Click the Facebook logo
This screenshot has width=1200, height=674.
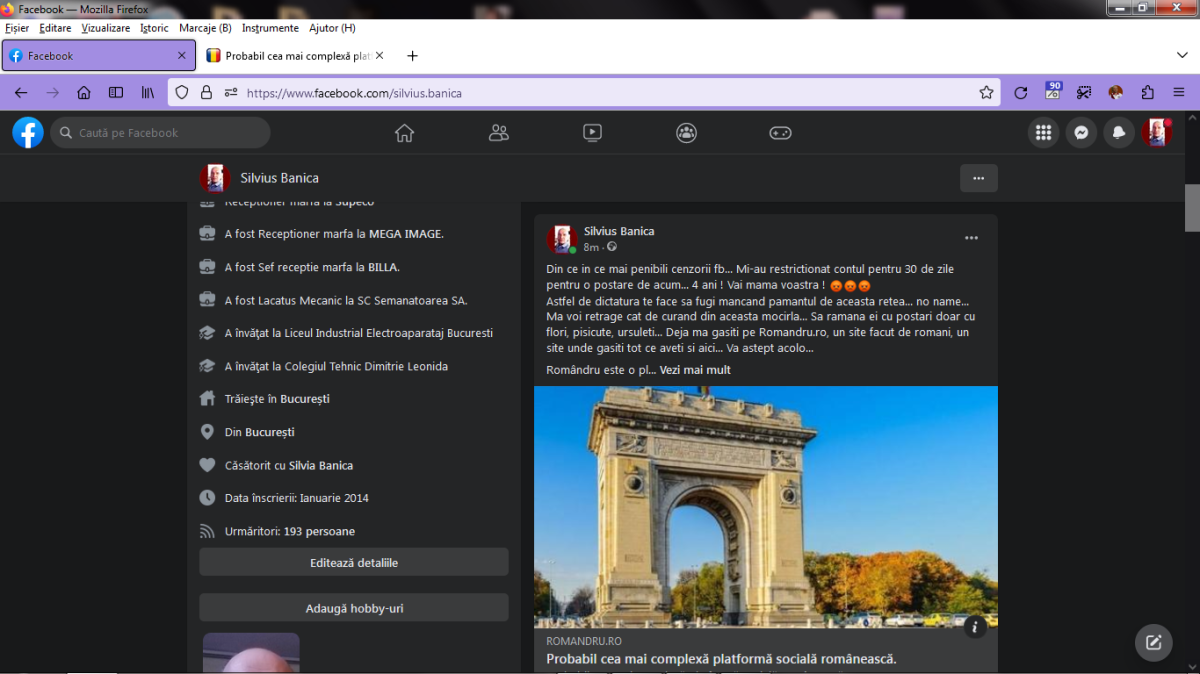[x=28, y=132]
